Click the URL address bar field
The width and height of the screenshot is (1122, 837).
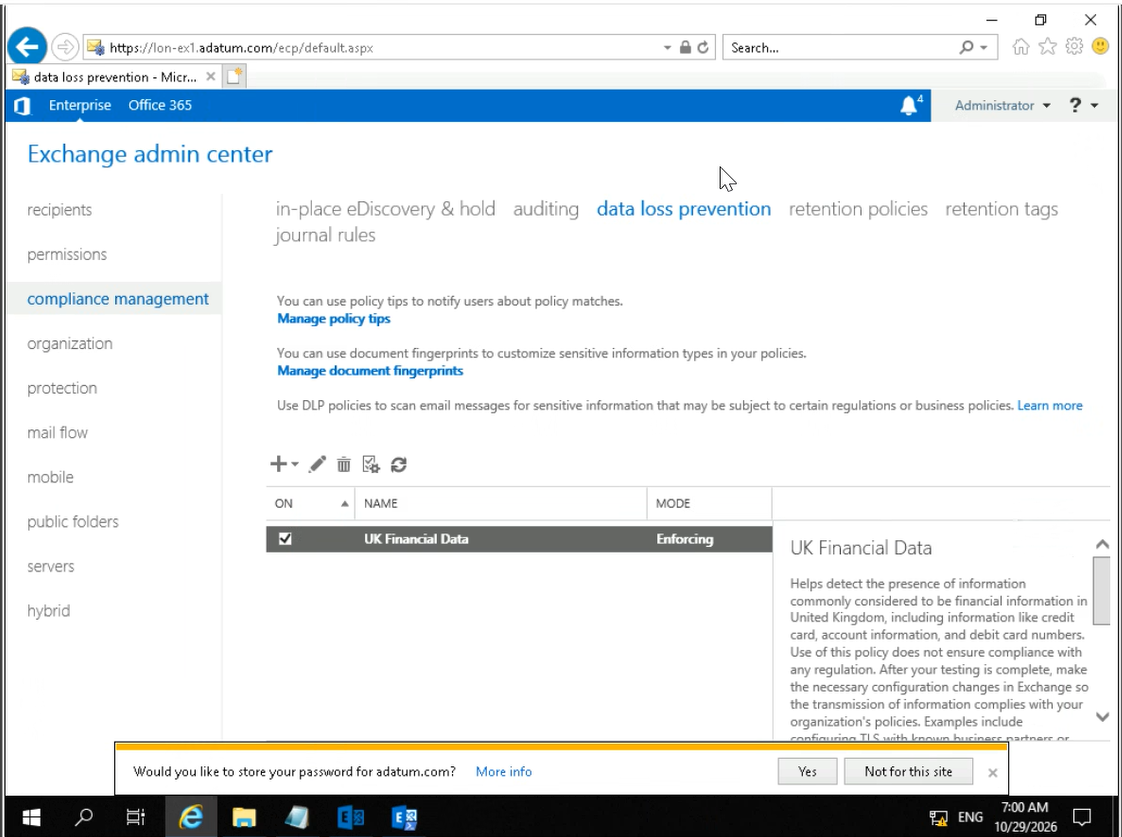tap(372, 47)
